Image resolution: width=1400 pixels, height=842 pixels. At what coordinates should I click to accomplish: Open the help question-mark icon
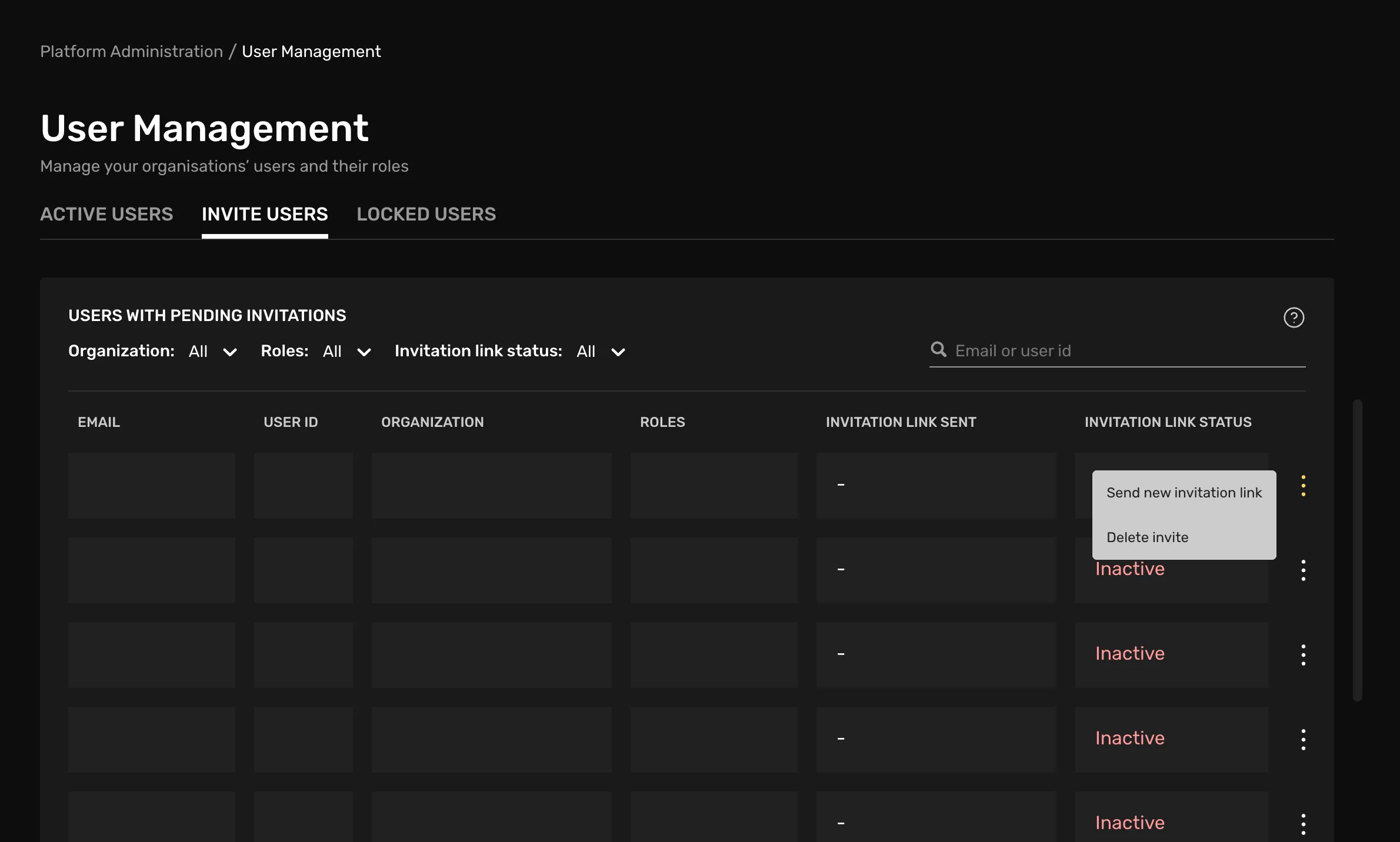1294,318
